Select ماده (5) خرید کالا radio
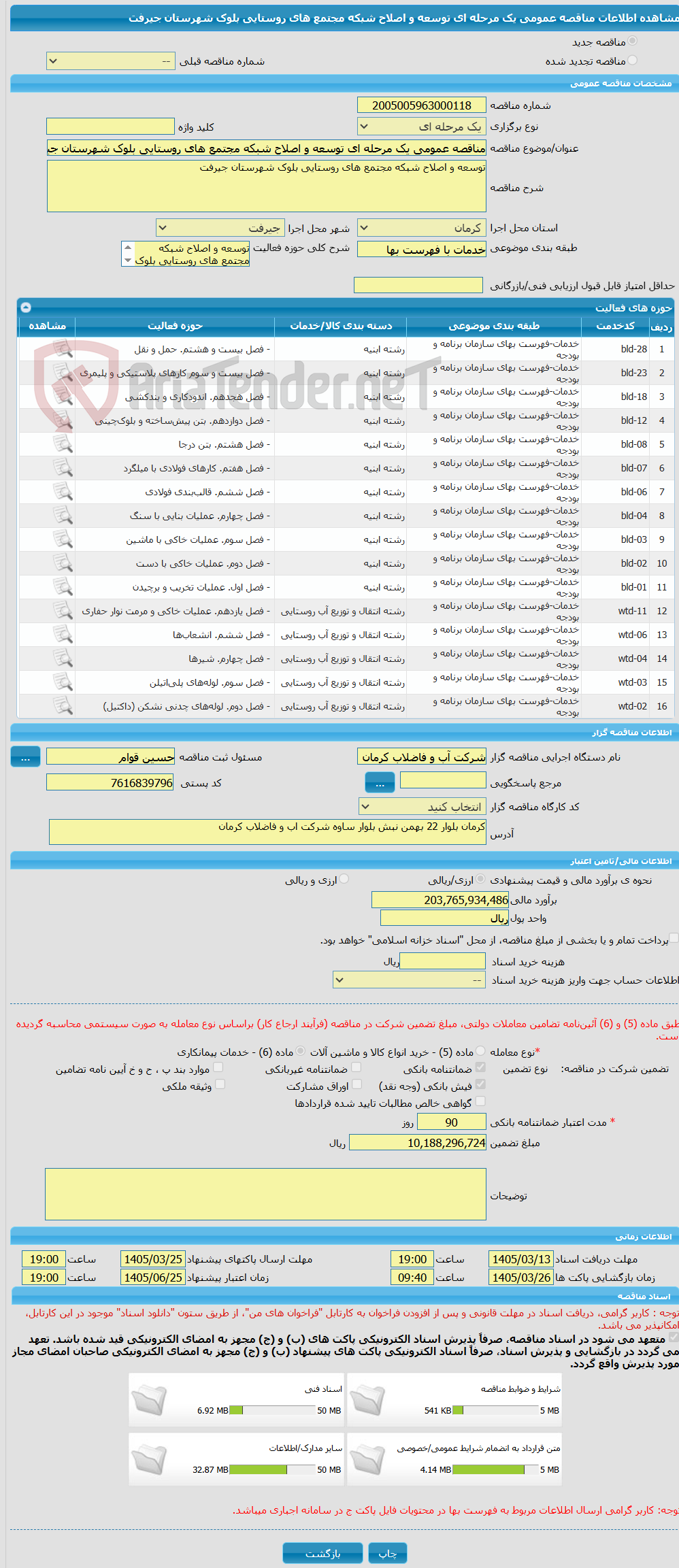 [481, 1051]
